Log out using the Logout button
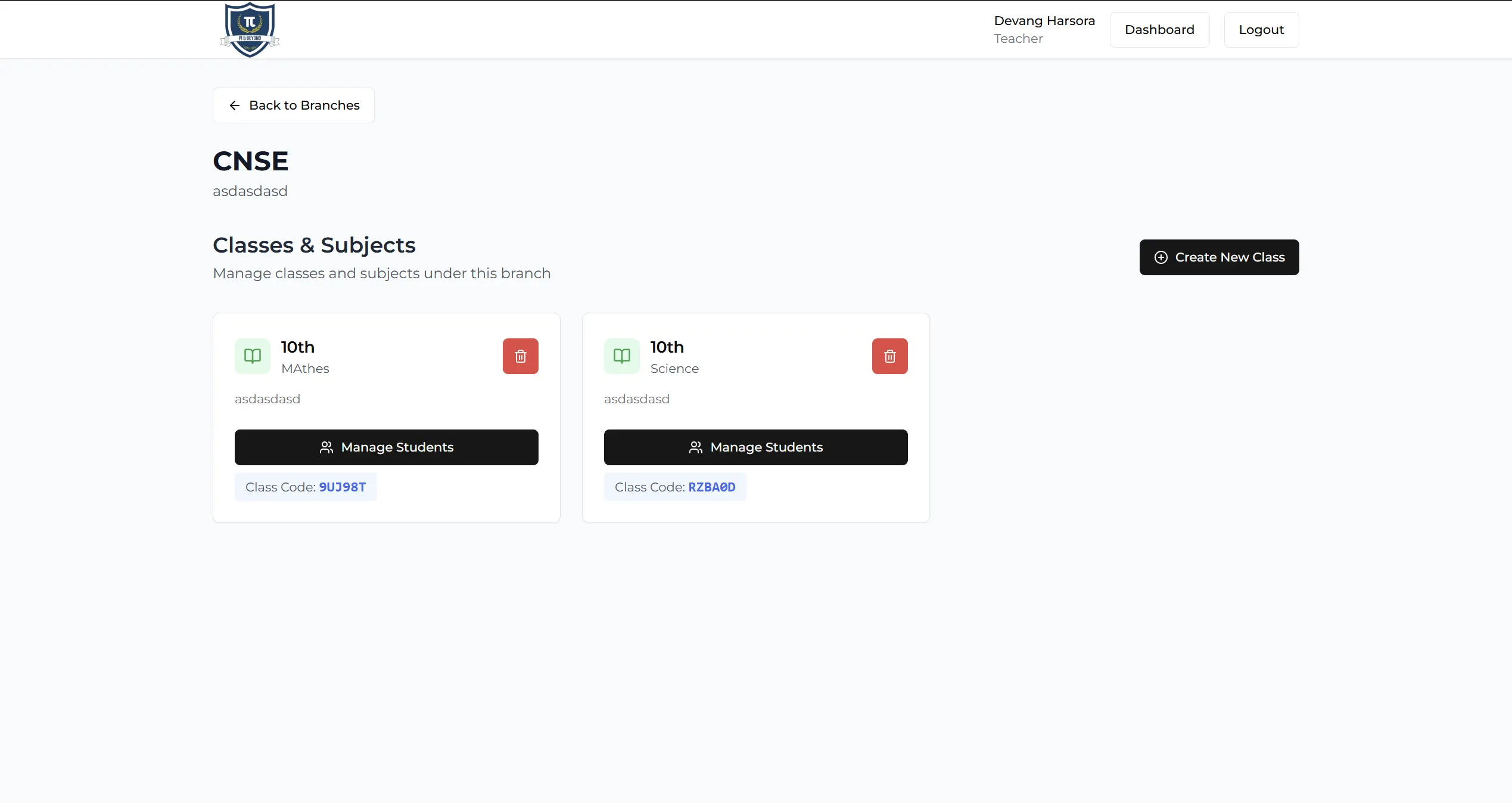Screen dimensions: 1512x803 pyautogui.click(x=1261, y=30)
